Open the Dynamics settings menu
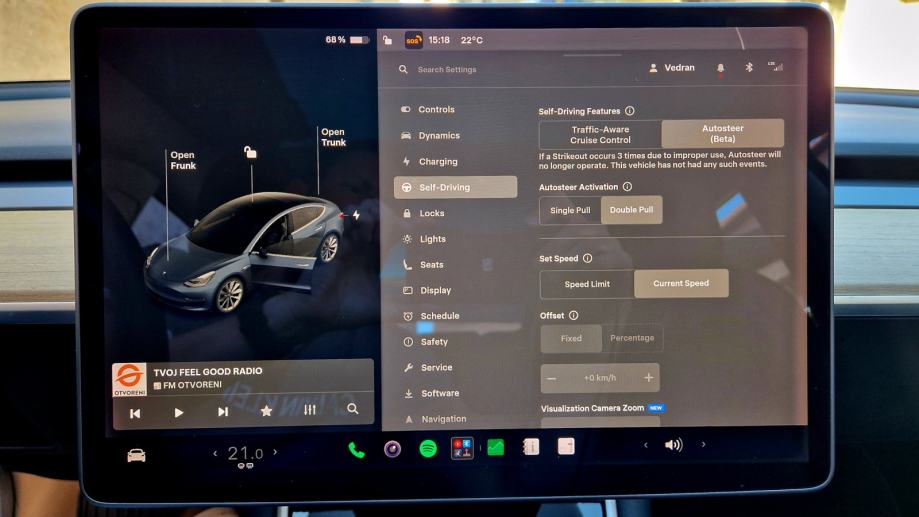Image resolution: width=919 pixels, height=517 pixels. pyautogui.click(x=431, y=135)
